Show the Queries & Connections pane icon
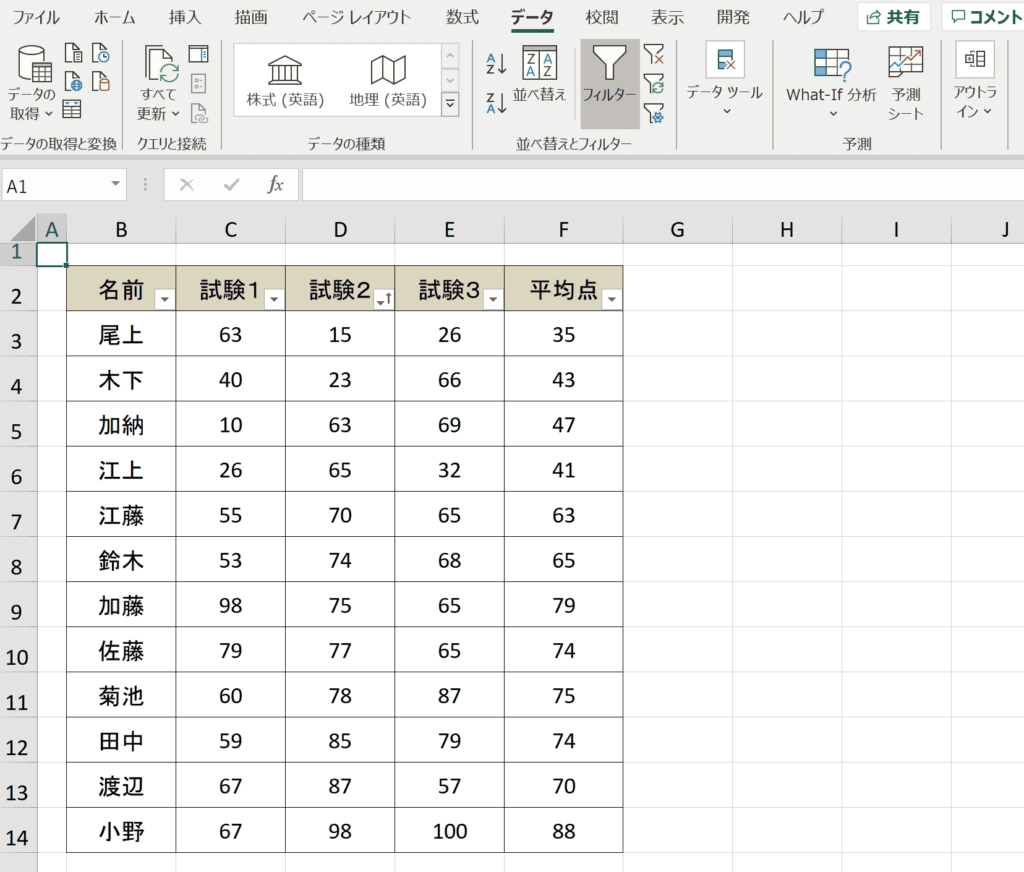This screenshot has width=1024, height=872. [198, 54]
